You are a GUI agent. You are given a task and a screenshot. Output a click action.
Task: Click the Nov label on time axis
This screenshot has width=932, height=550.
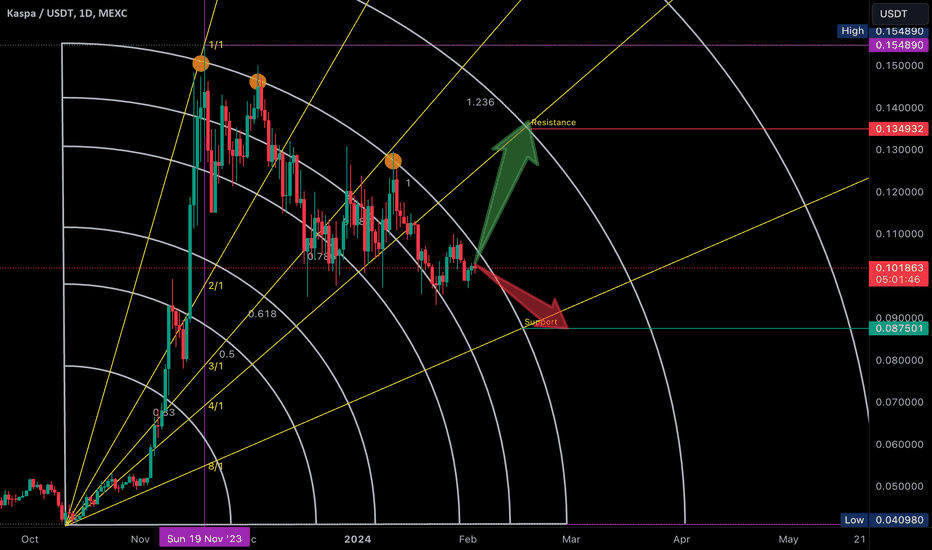tap(140, 539)
